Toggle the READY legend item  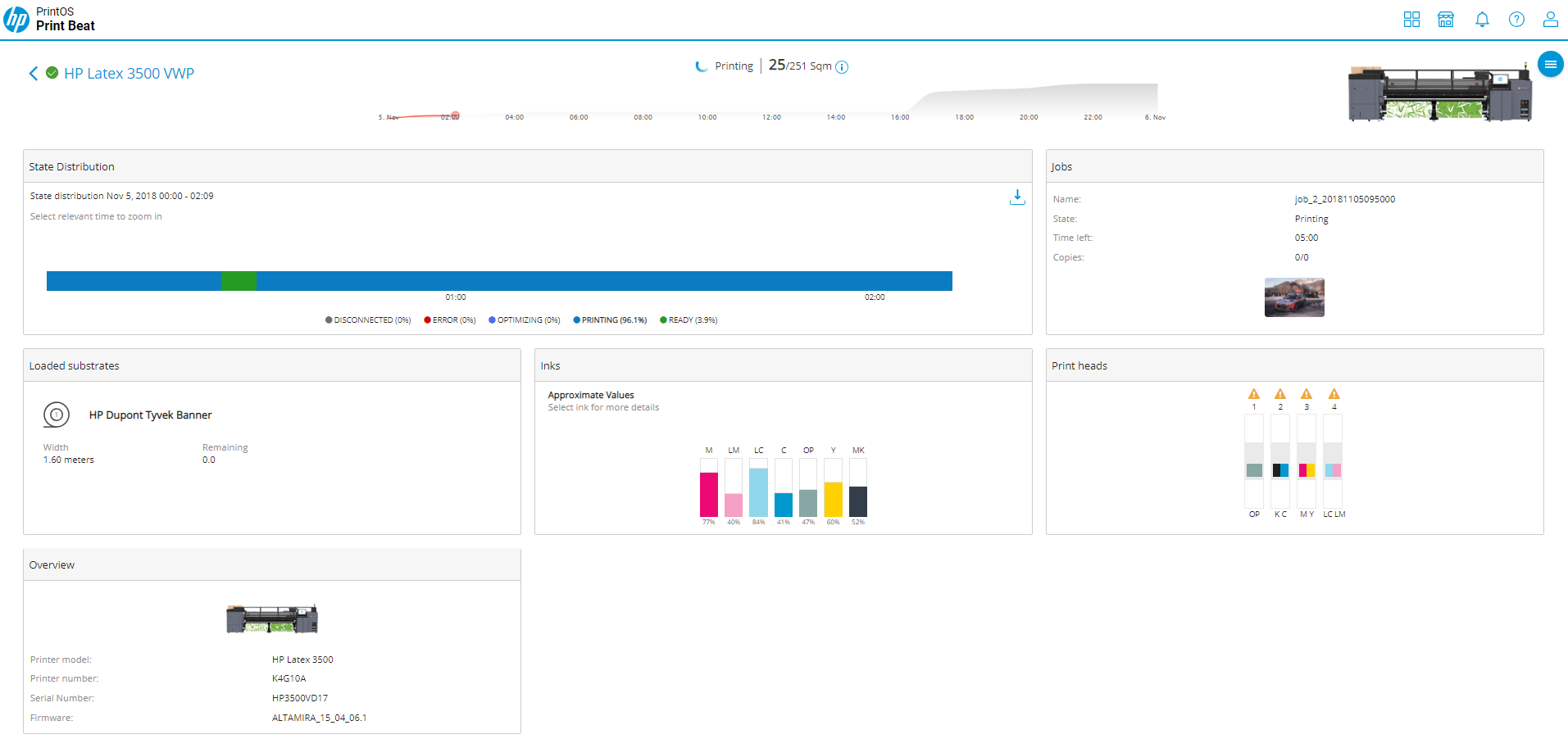tap(689, 320)
